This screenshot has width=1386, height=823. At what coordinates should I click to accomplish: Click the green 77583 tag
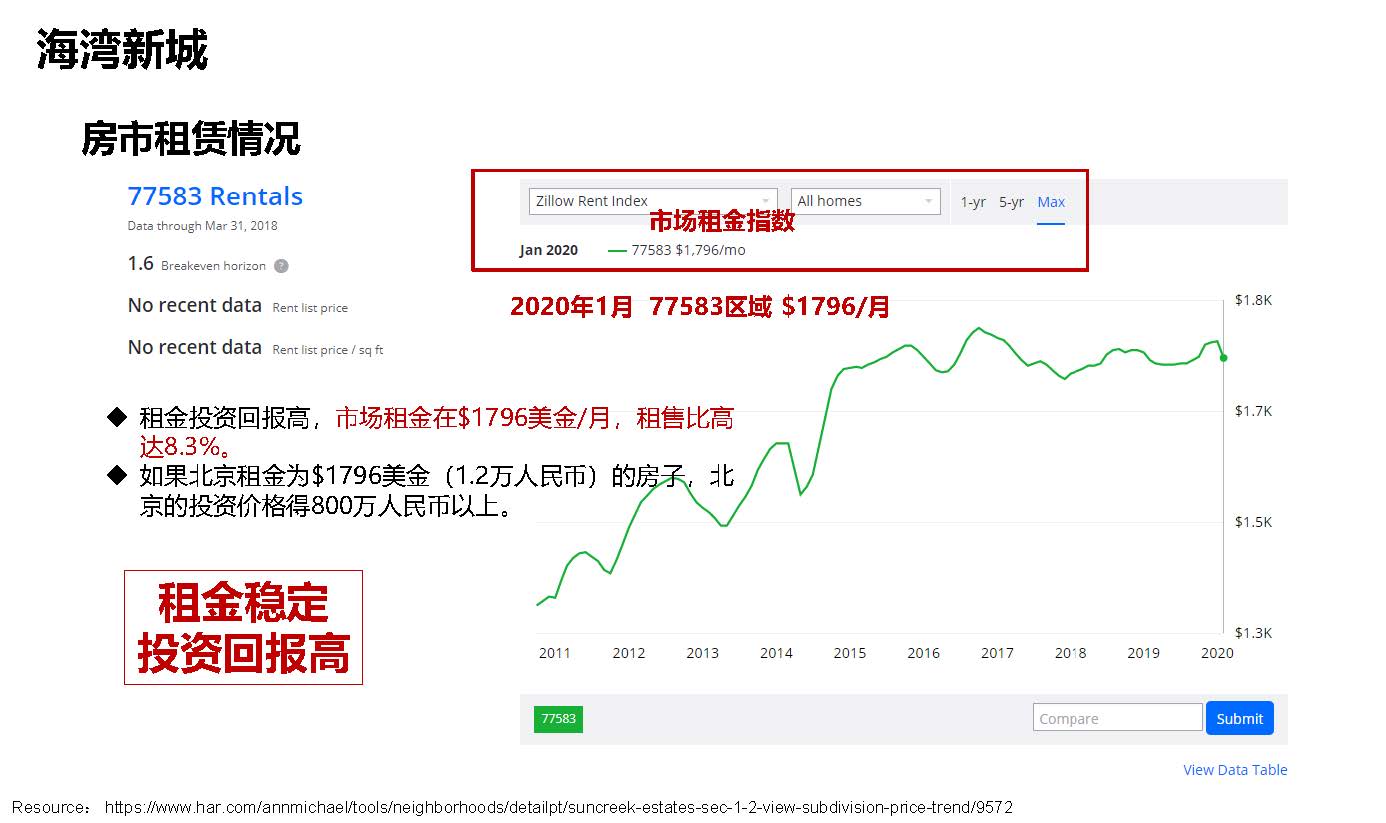[558, 718]
